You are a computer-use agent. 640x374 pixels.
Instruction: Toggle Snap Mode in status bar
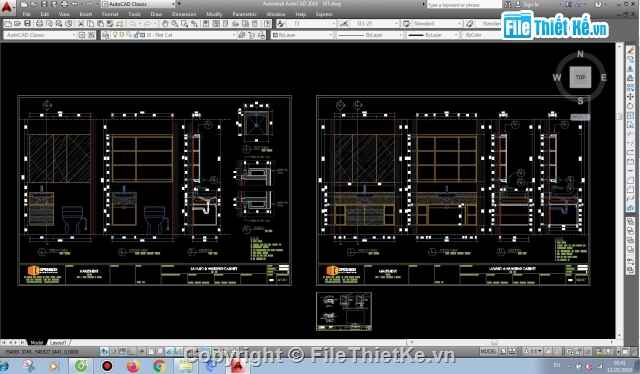click(x=114, y=352)
